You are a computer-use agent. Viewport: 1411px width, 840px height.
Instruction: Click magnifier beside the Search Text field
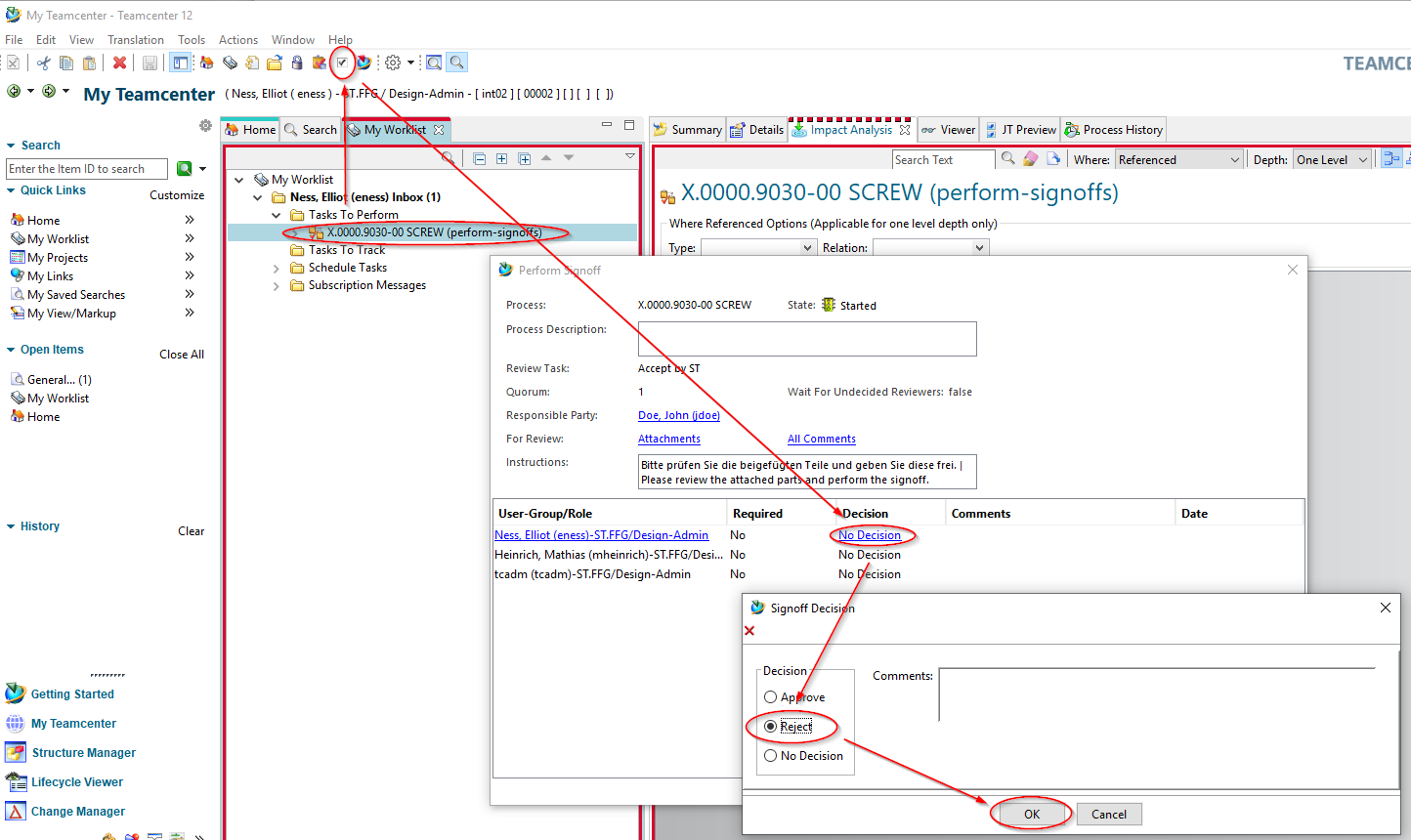1008,158
